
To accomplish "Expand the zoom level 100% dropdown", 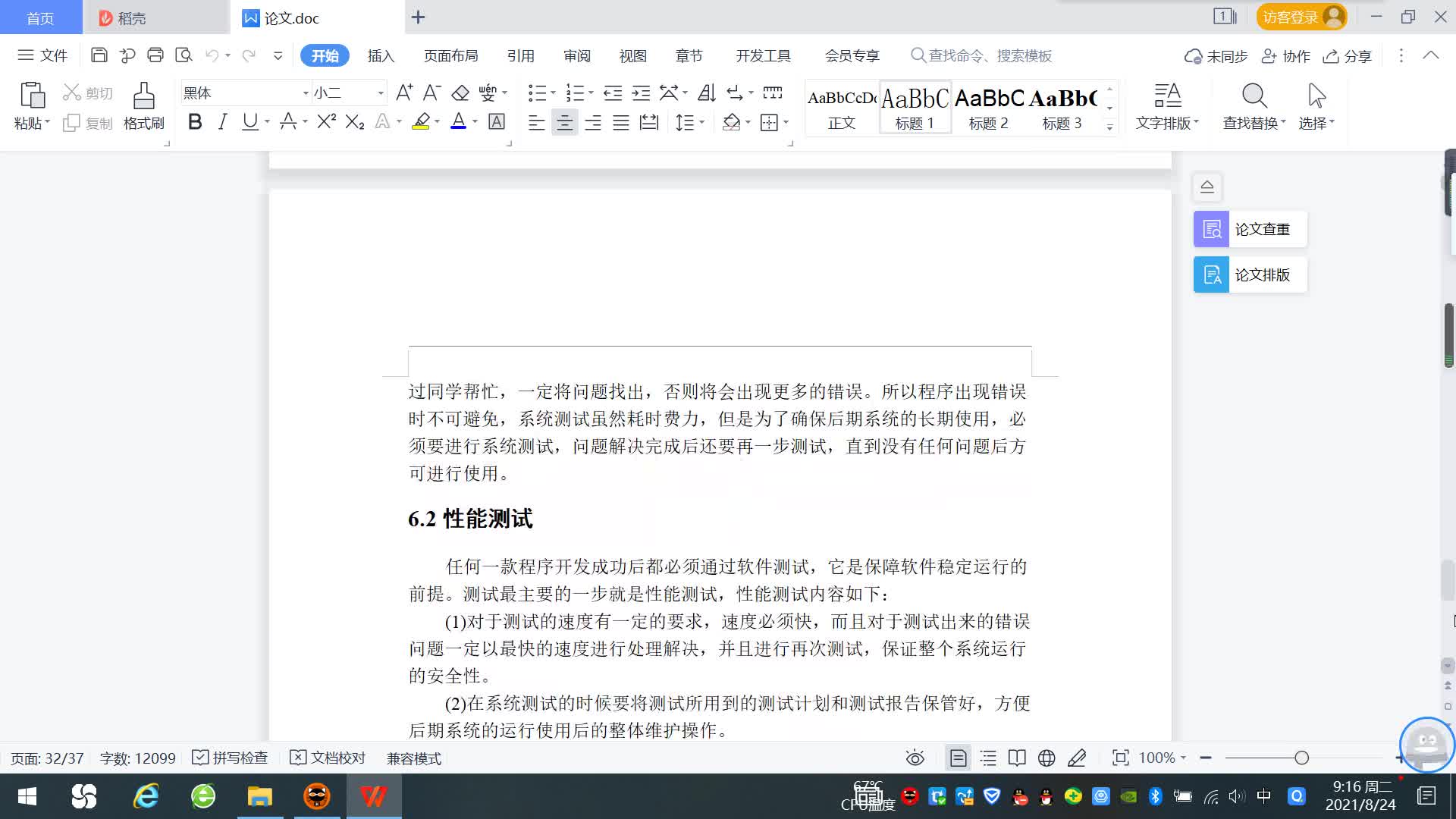I will click(1184, 758).
